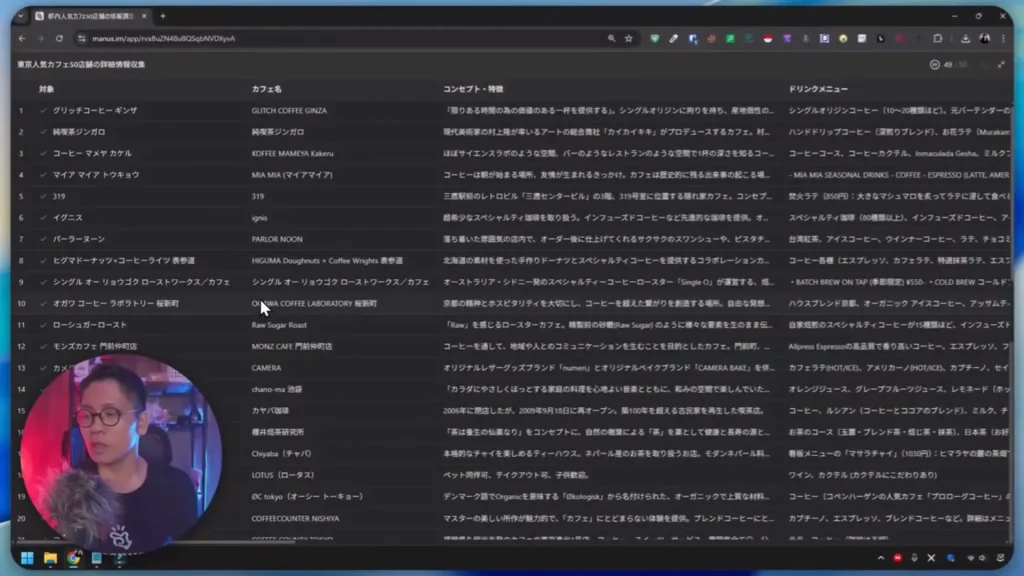Switch to Chrome in the taskbar

tap(73, 558)
